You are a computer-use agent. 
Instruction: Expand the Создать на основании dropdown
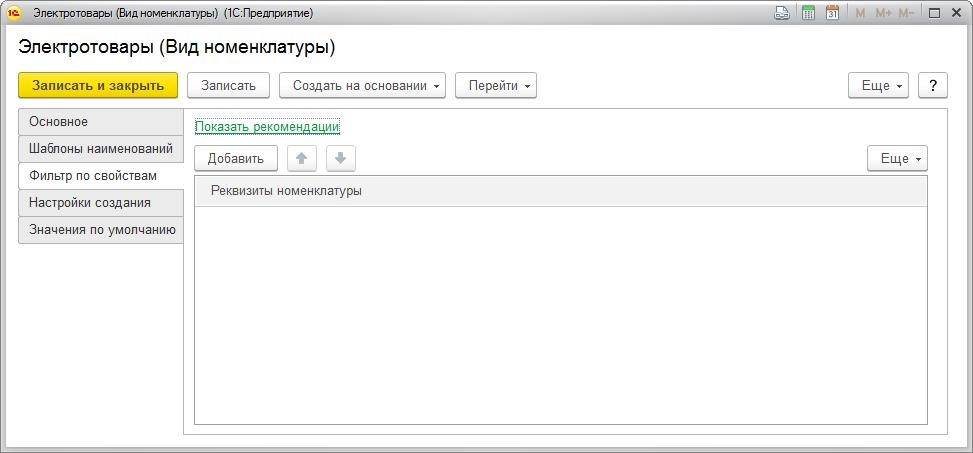click(x=362, y=86)
